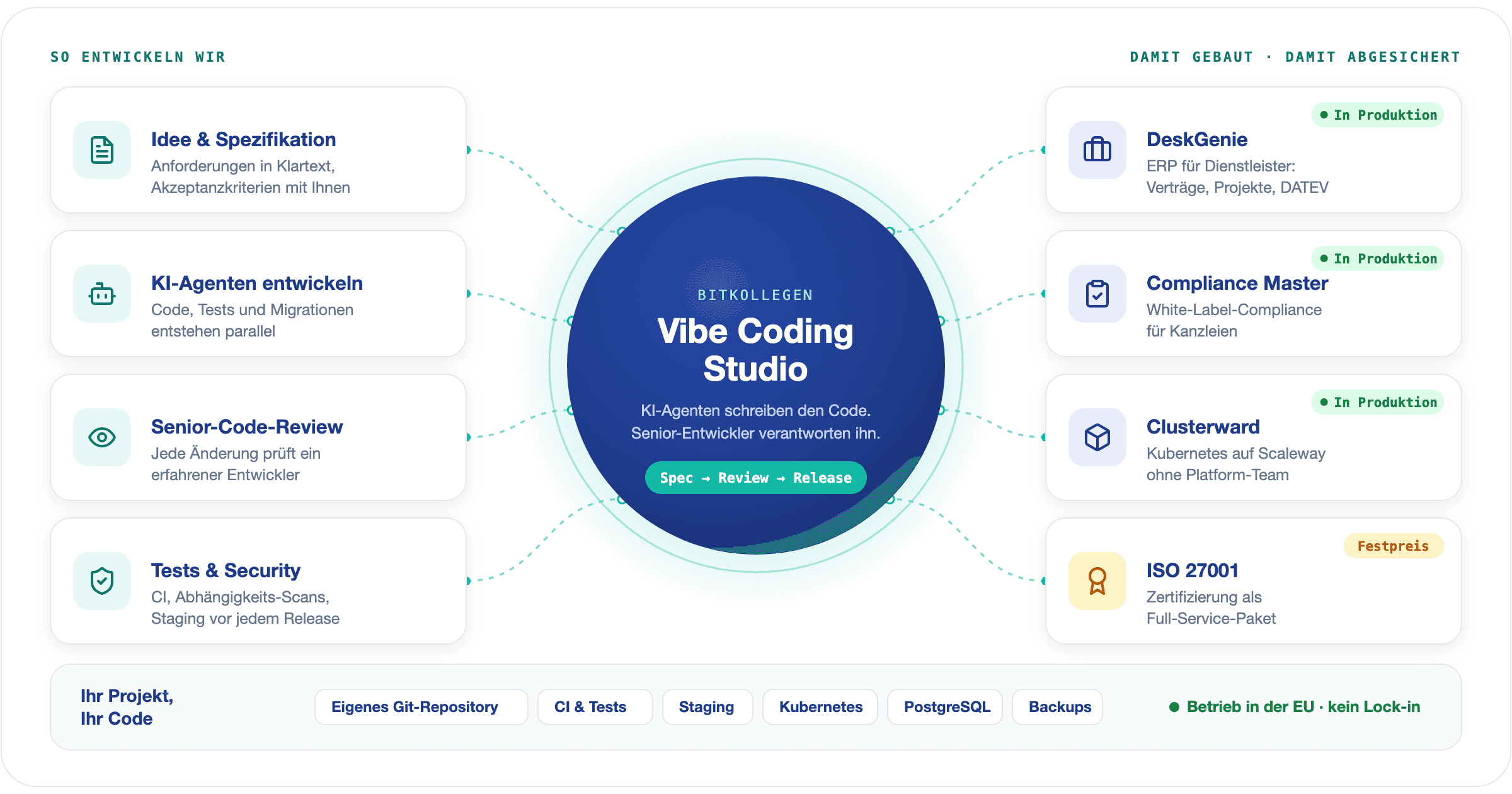The width and height of the screenshot is (1512, 794).
Task: Click 'Verträge, Projekte, DATEV' text
Action: tap(1237, 187)
